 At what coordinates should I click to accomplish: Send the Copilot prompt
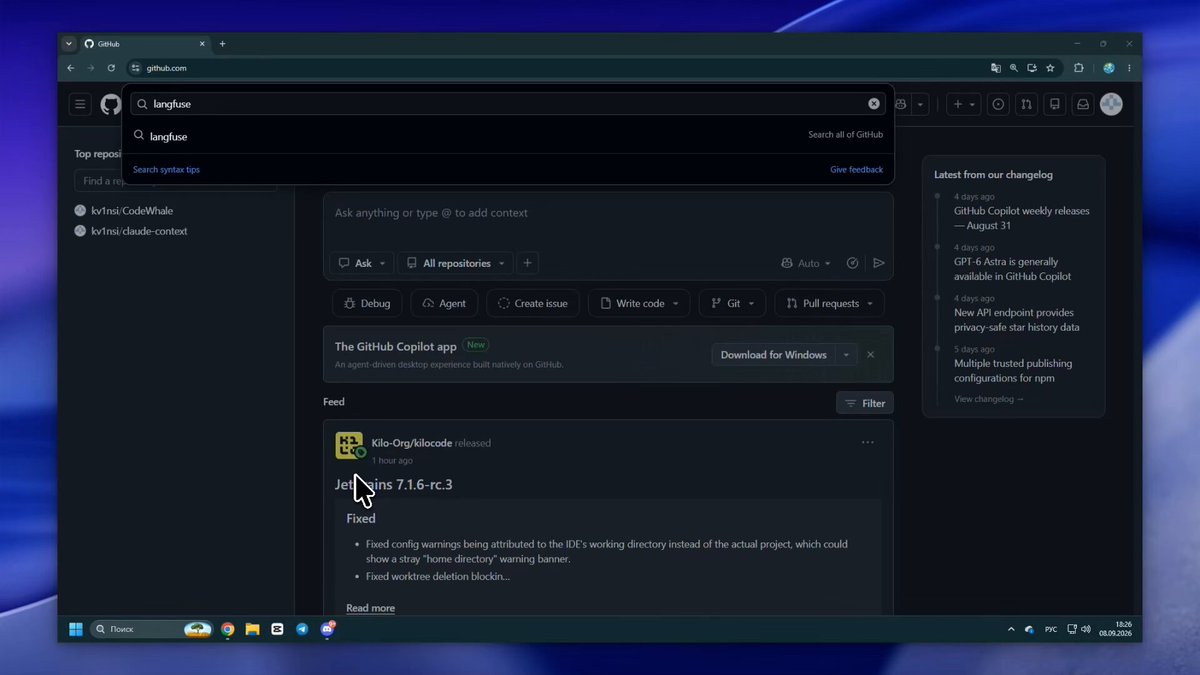tap(878, 263)
